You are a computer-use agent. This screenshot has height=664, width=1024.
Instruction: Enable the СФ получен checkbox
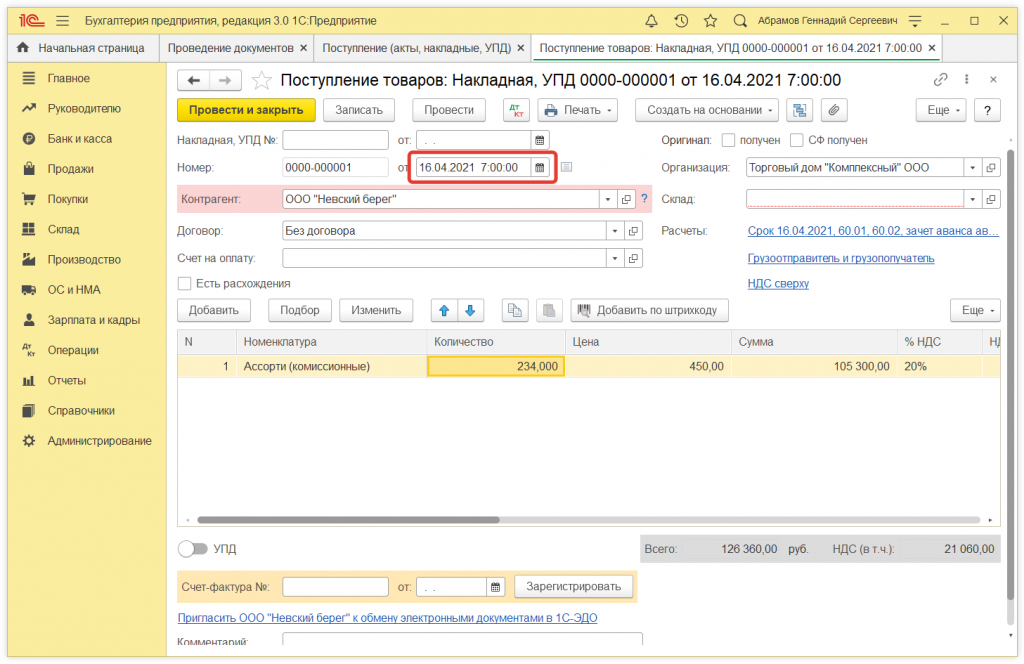(x=798, y=141)
